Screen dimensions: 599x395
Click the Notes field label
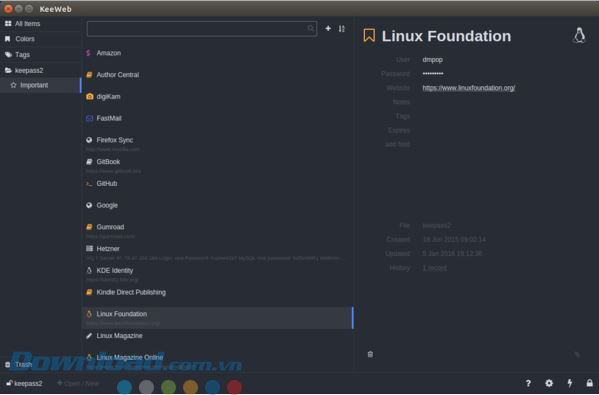[x=401, y=102]
